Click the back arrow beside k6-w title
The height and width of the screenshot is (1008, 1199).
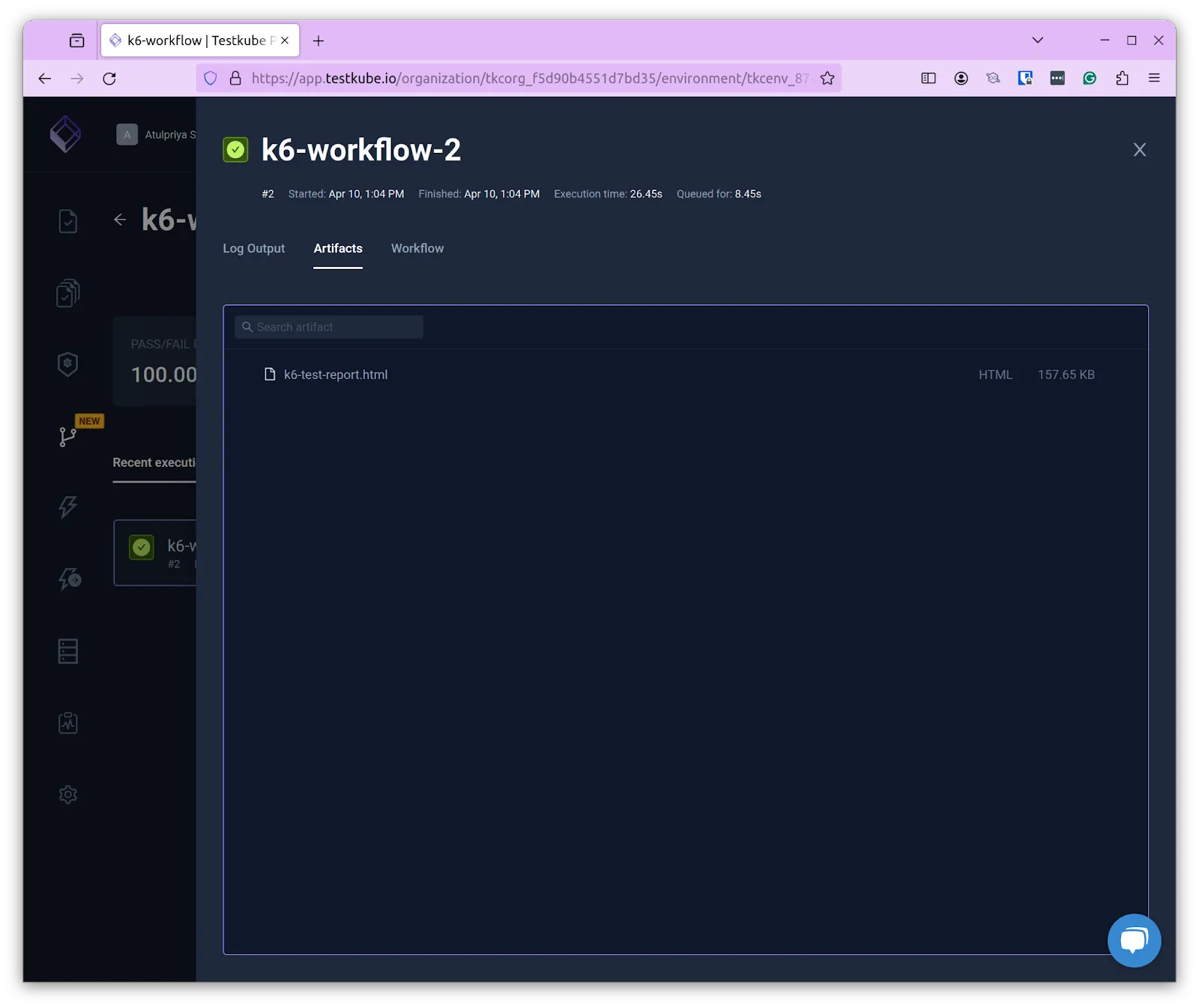(120, 220)
